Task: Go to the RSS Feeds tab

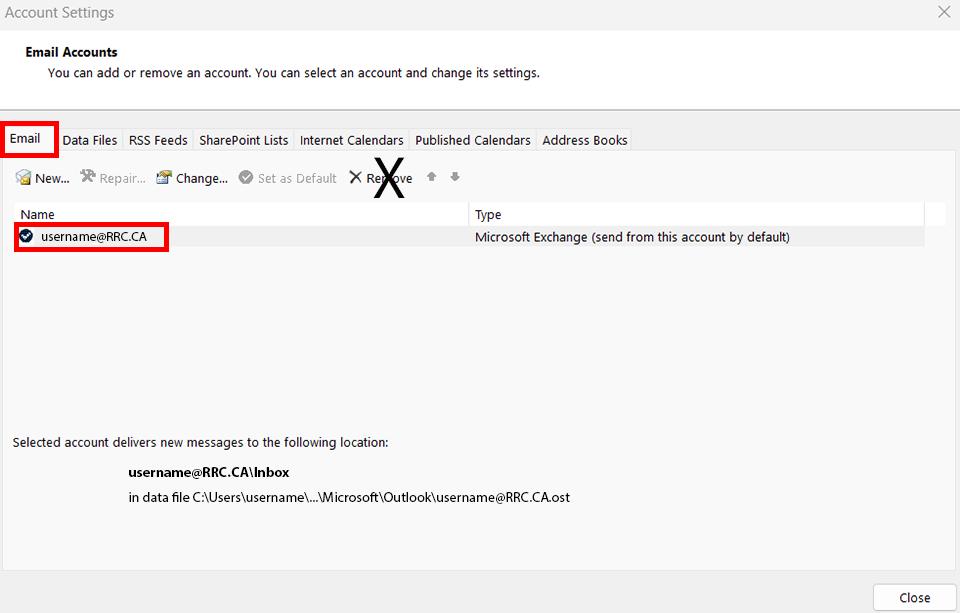Action: click(x=158, y=140)
